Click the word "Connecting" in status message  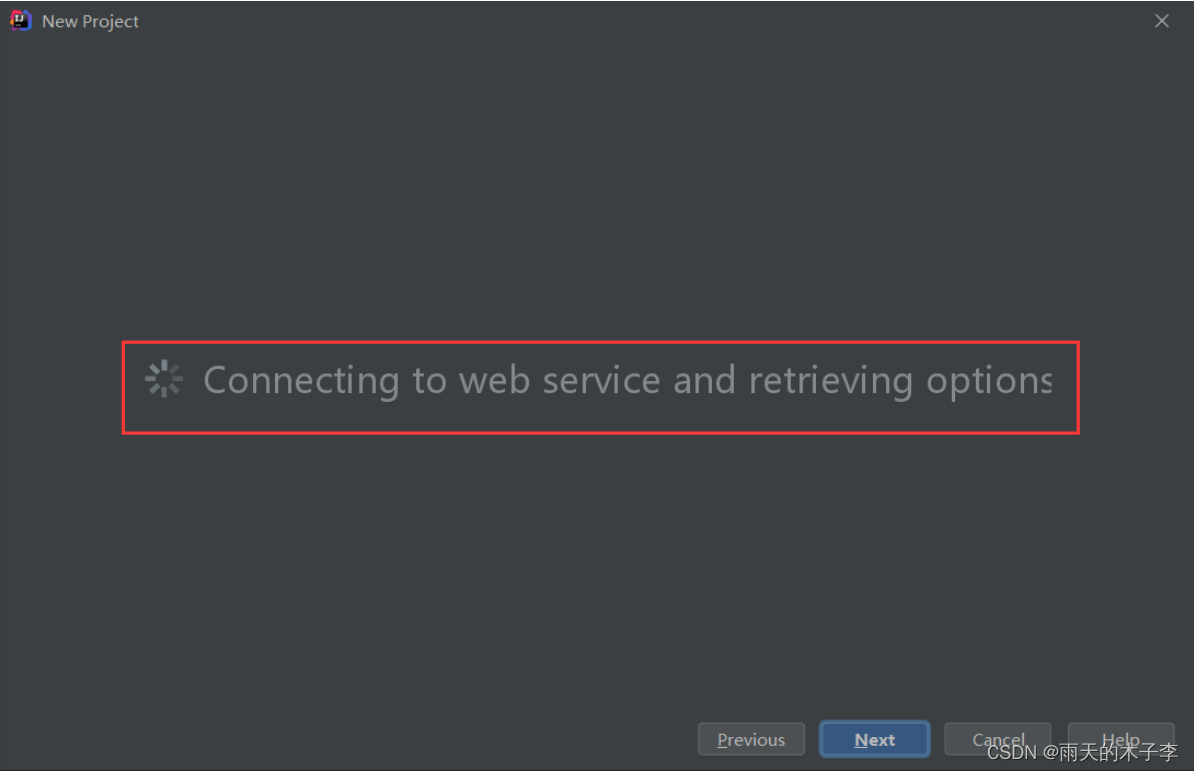point(302,380)
